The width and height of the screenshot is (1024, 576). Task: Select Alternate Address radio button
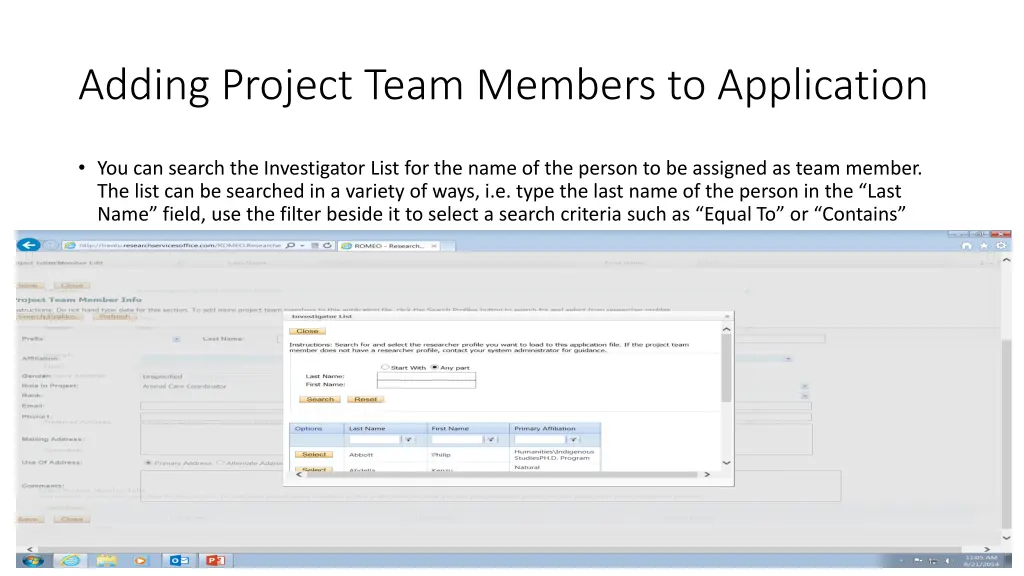(x=220, y=462)
